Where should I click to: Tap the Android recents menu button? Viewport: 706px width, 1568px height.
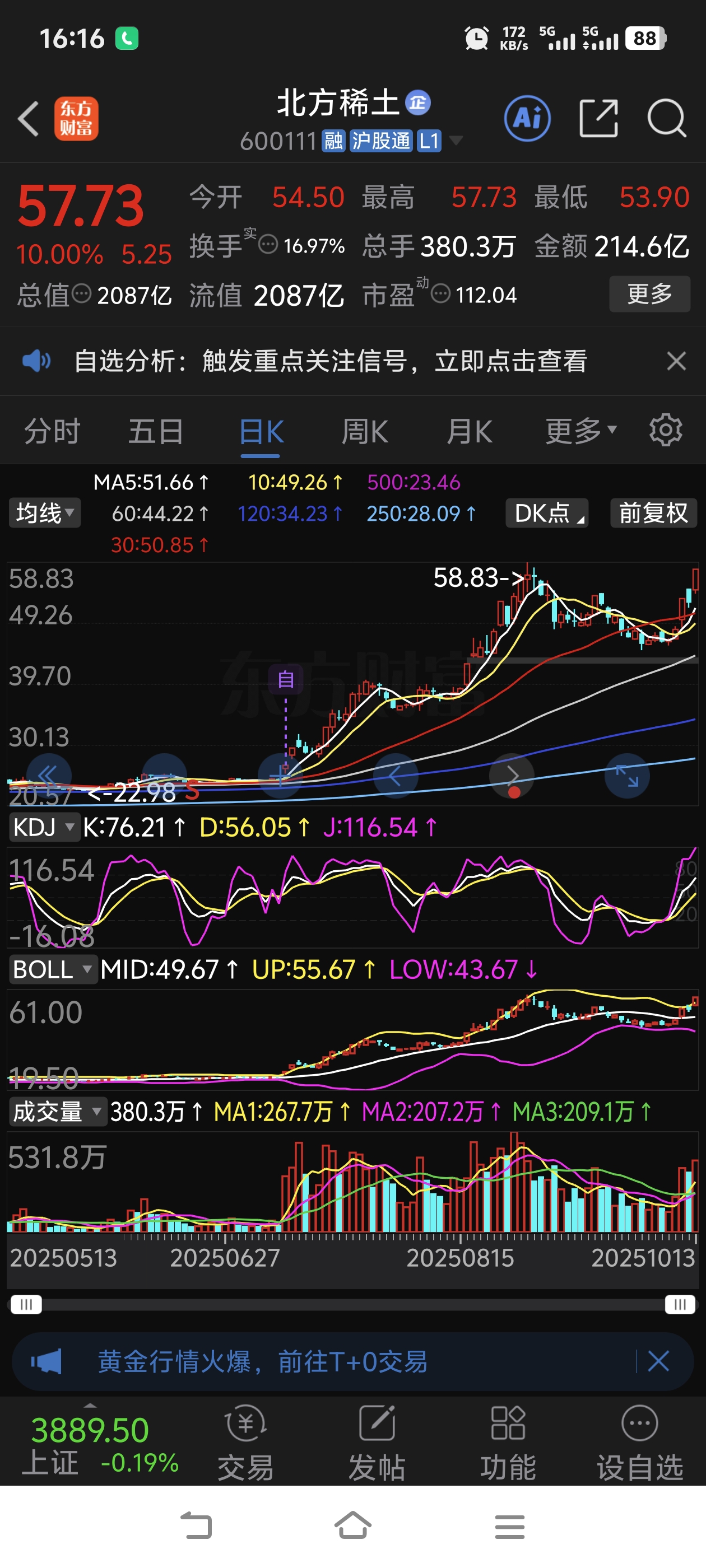click(x=510, y=1526)
